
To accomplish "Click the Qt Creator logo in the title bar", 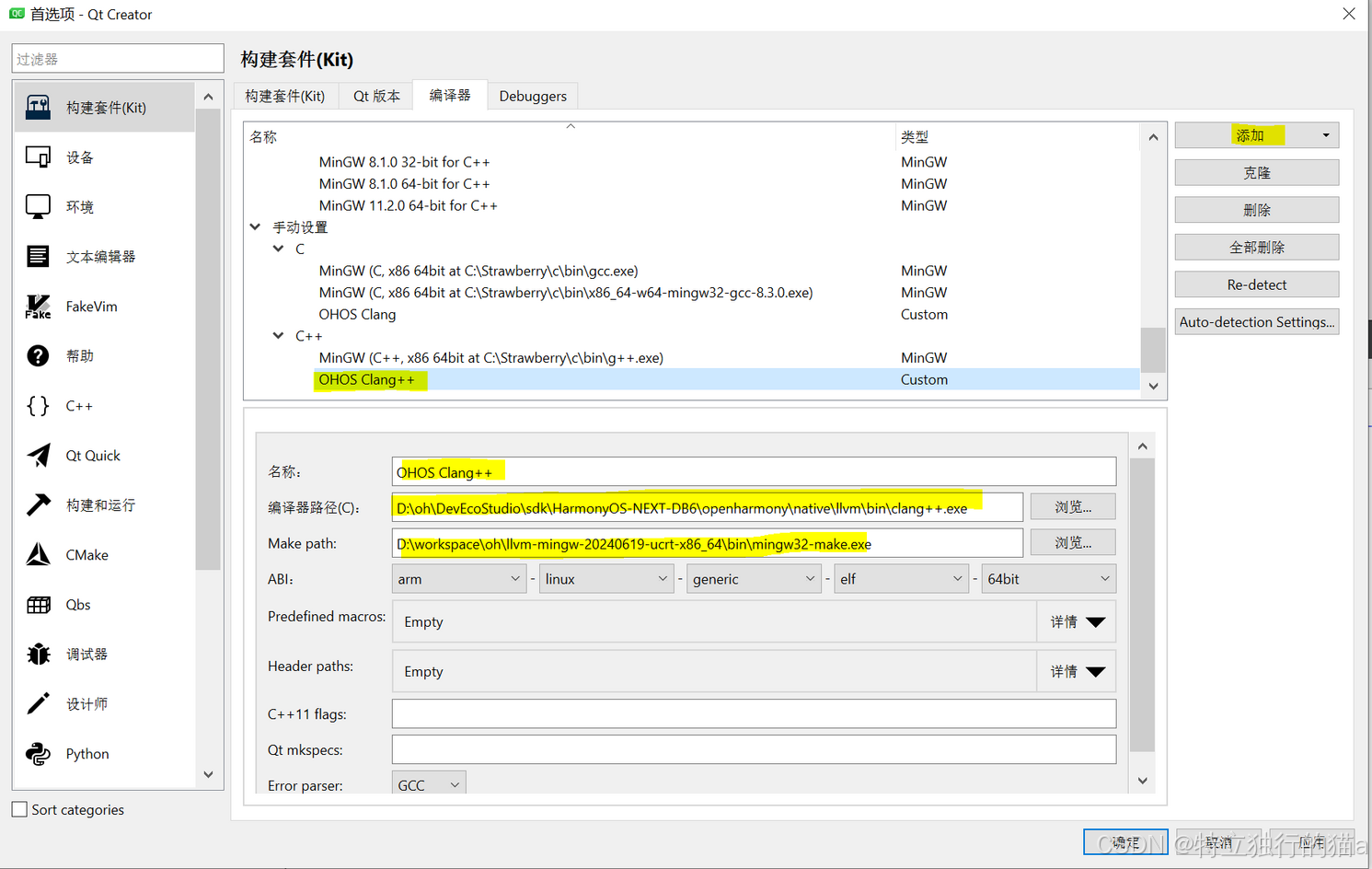I will (x=17, y=14).
